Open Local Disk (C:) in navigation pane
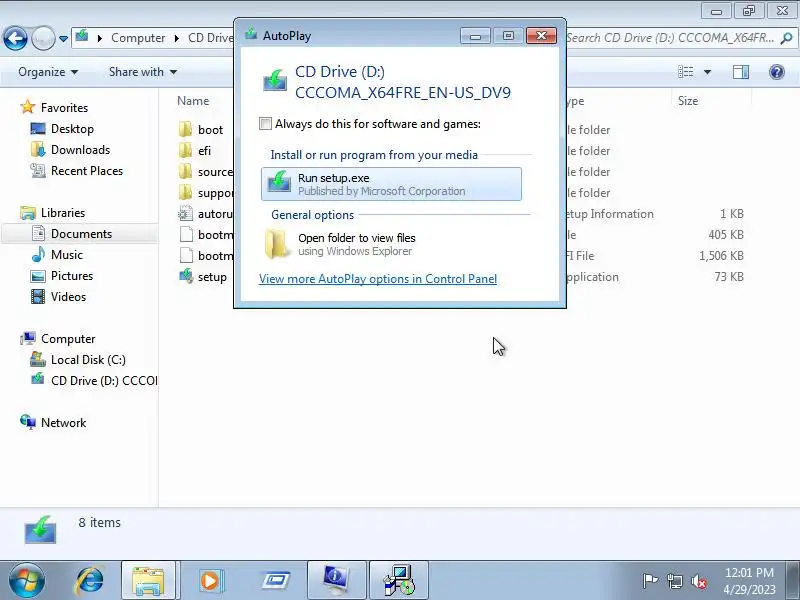800x600 pixels. click(x=88, y=360)
